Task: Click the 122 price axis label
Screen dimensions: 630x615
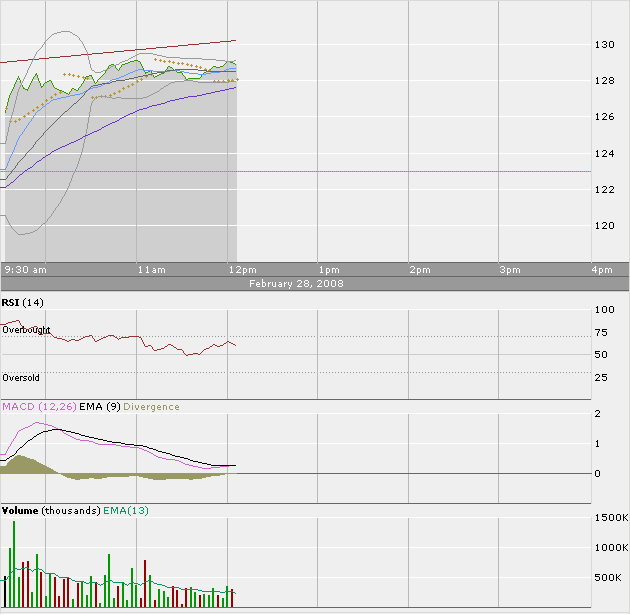Action: coord(605,190)
